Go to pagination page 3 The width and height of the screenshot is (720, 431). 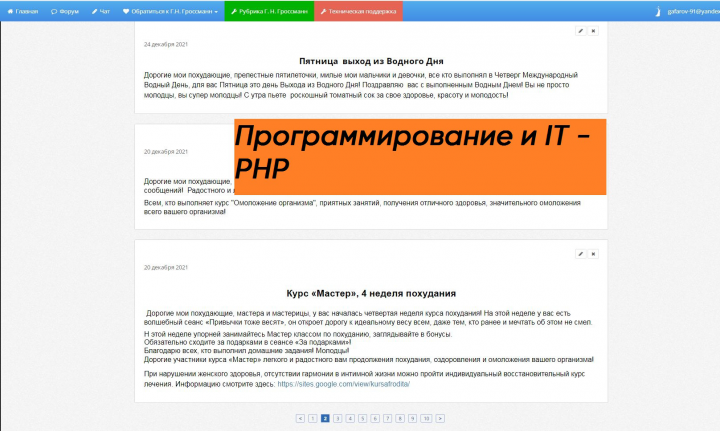point(338,418)
